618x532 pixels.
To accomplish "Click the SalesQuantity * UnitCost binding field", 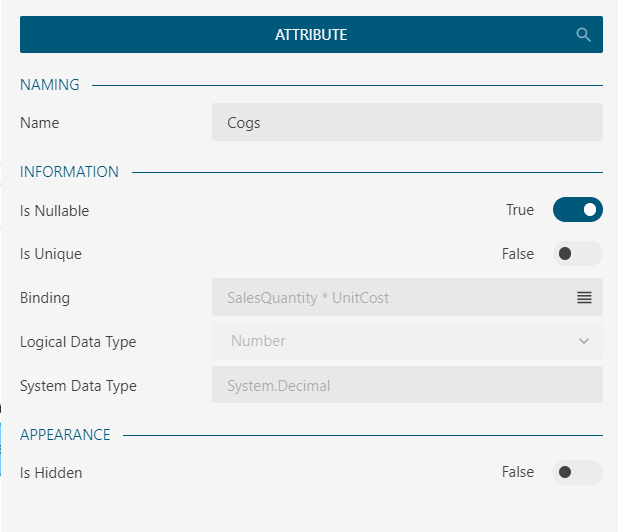I will click(x=390, y=297).
